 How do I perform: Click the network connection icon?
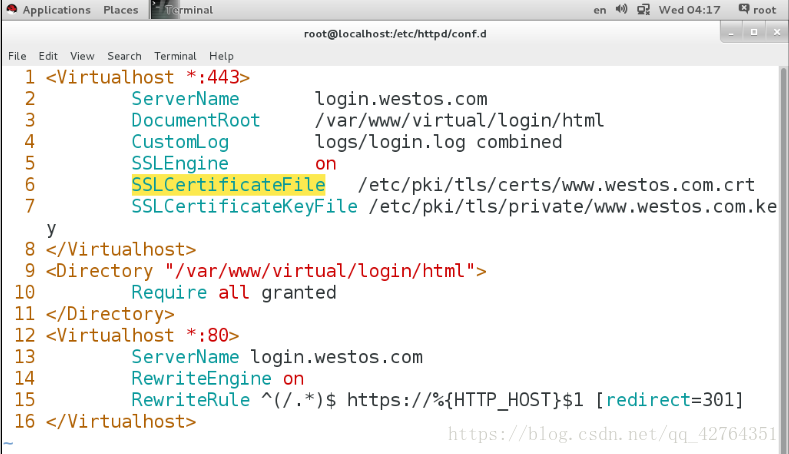click(x=643, y=10)
